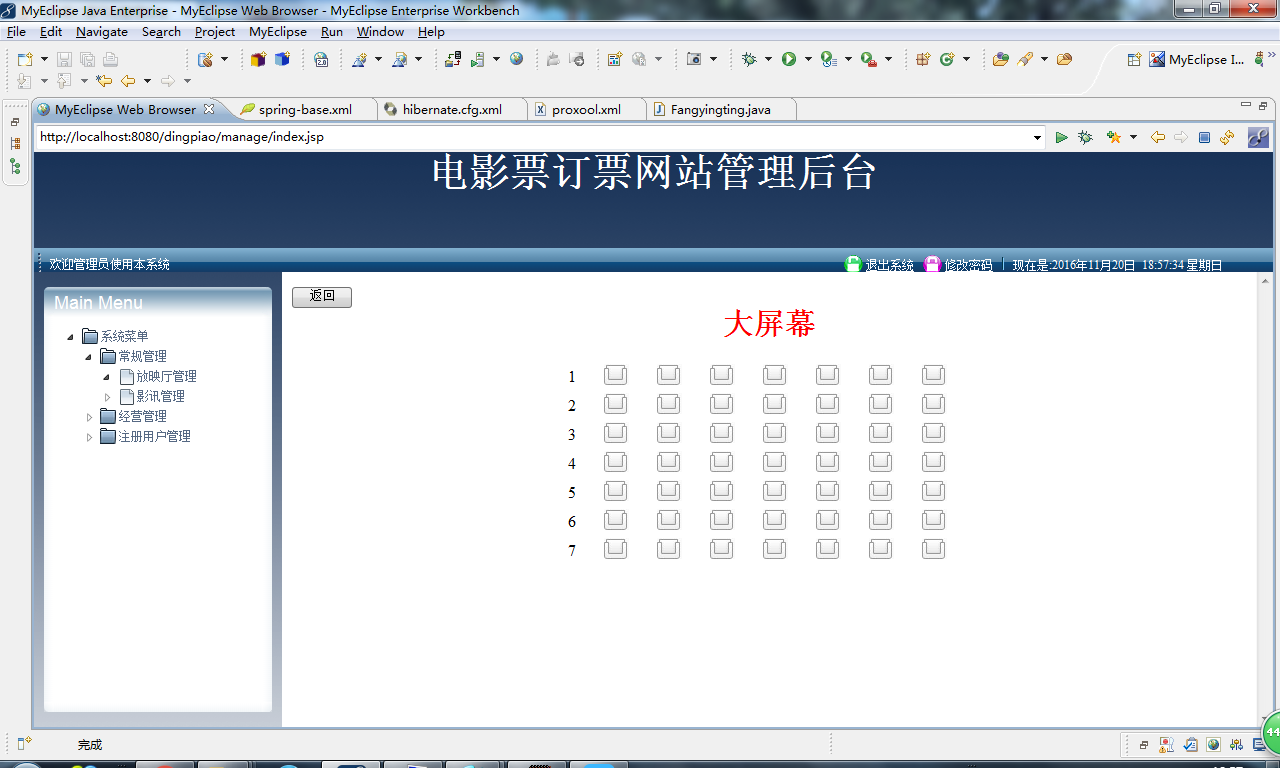The width and height of the screenshot is (1280, 768).
Task: Select the fifth seat in row 2
Action: [827, 405]
